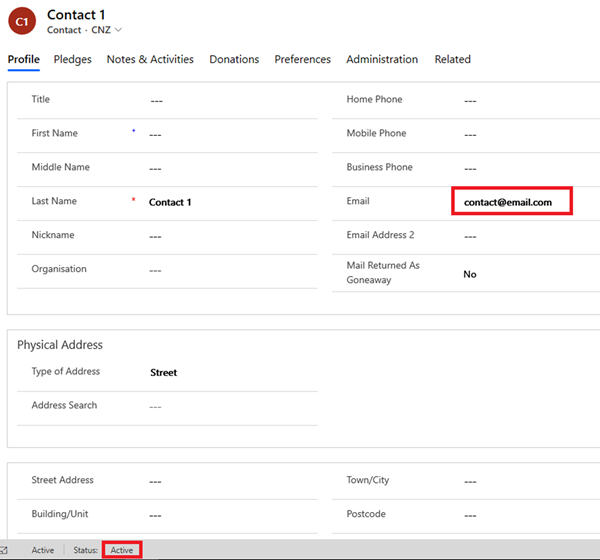This screenshot has width=600, height=560.
Task: Click the Last Name field value
Action: point(230,202)
